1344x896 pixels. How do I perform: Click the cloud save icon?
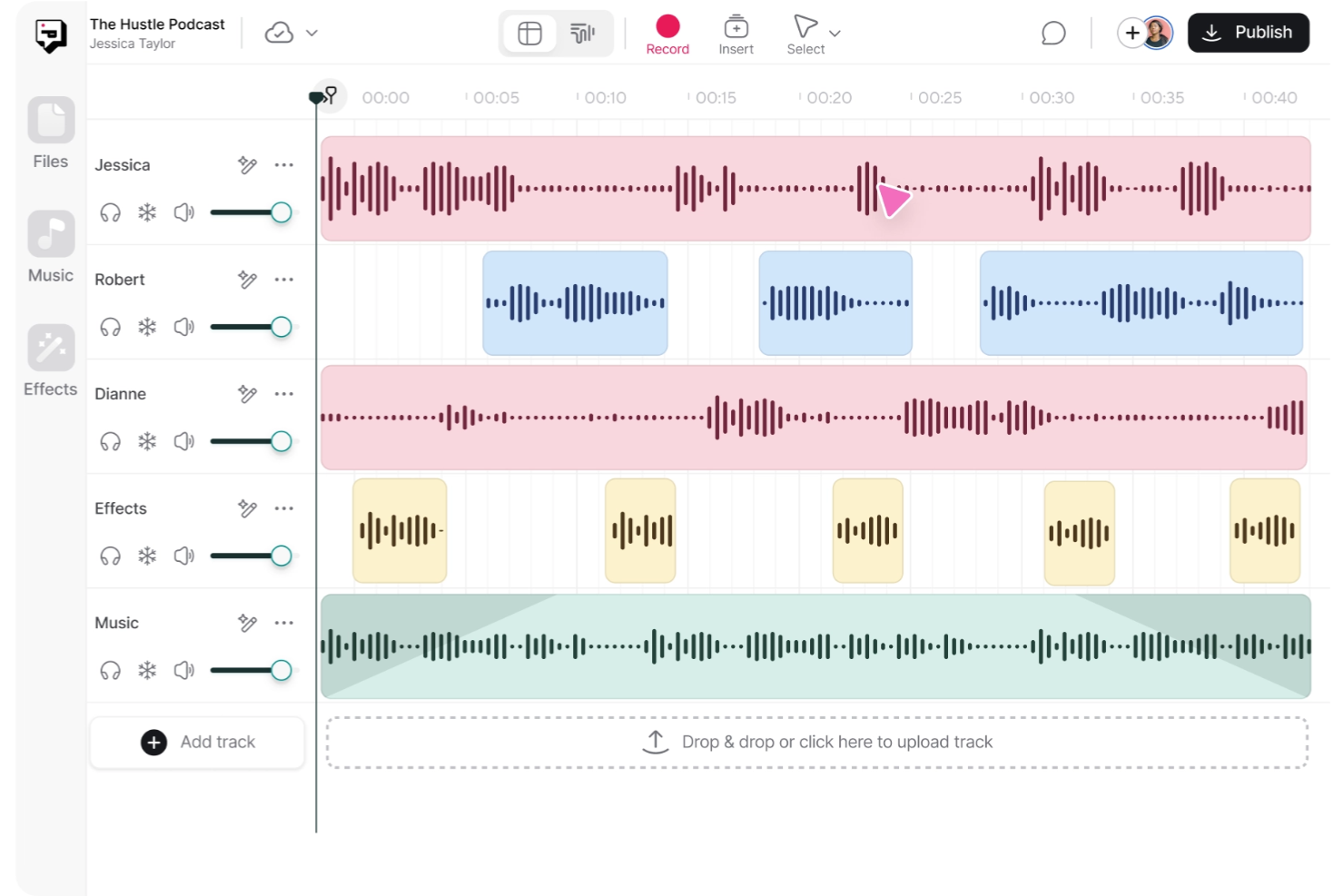pos(278,32)
